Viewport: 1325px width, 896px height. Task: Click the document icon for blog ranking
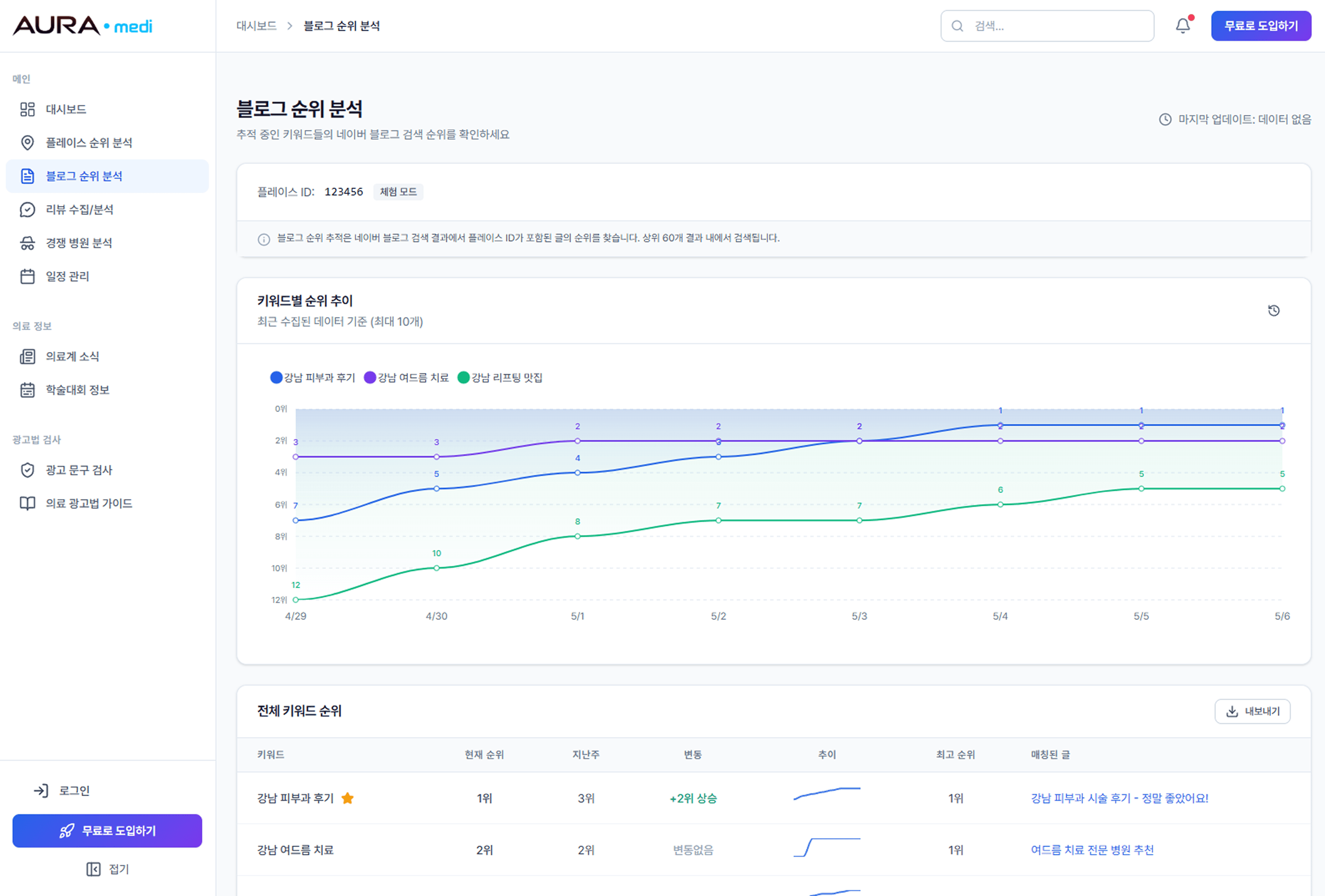(x=28, y=176)
